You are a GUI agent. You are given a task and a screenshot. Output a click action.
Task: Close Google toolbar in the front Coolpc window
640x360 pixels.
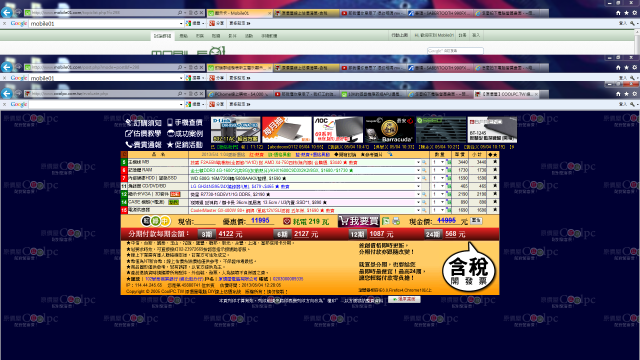pyautogui.click(x=4, y=104)
